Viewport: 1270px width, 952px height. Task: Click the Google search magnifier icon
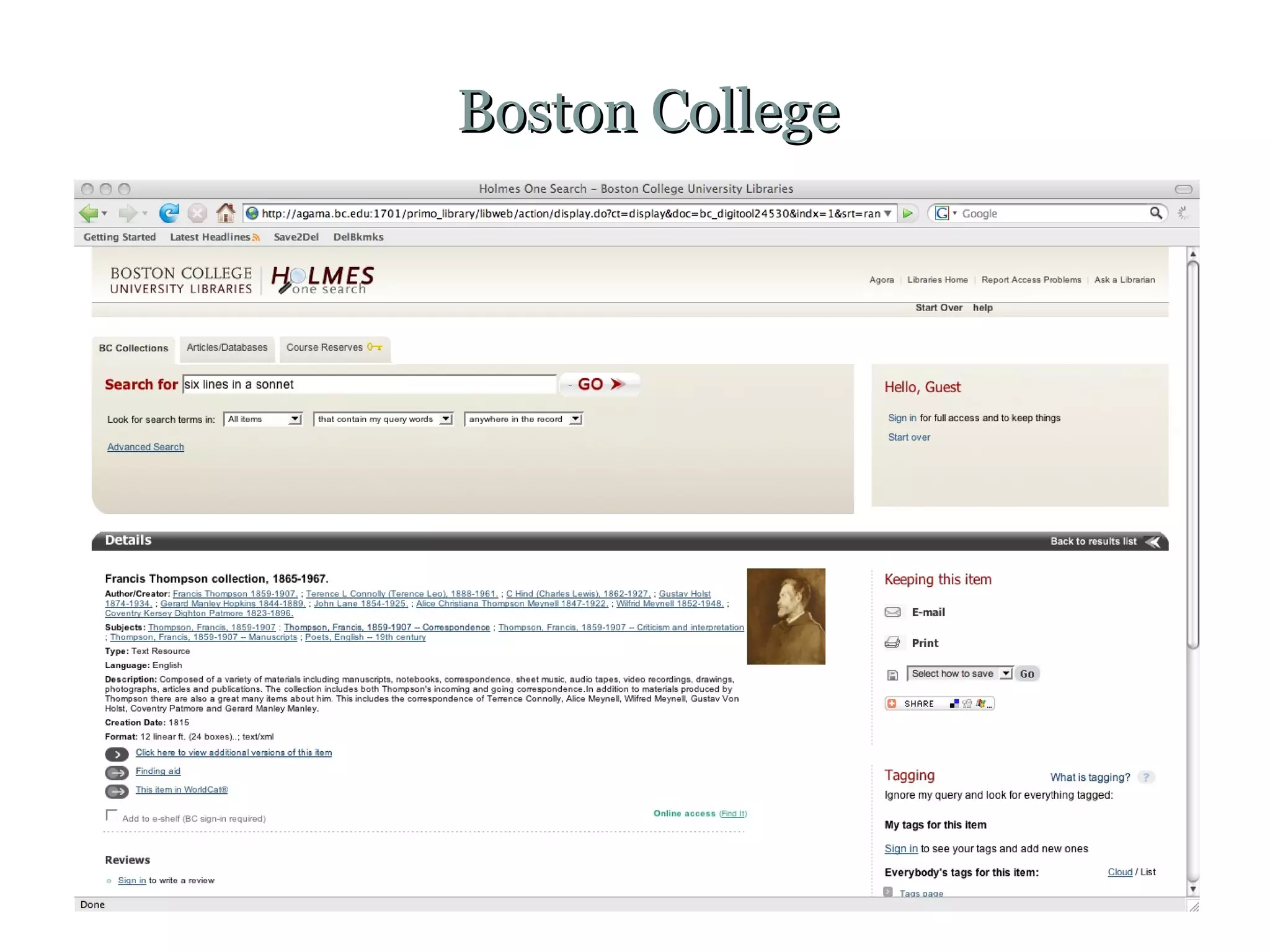click(x=1156, y=213)
